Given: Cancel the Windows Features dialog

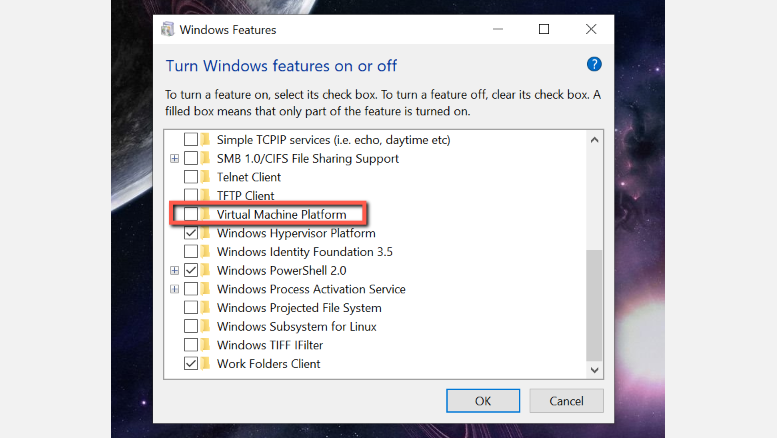Looking at the screenshot, I should [566, 401].
